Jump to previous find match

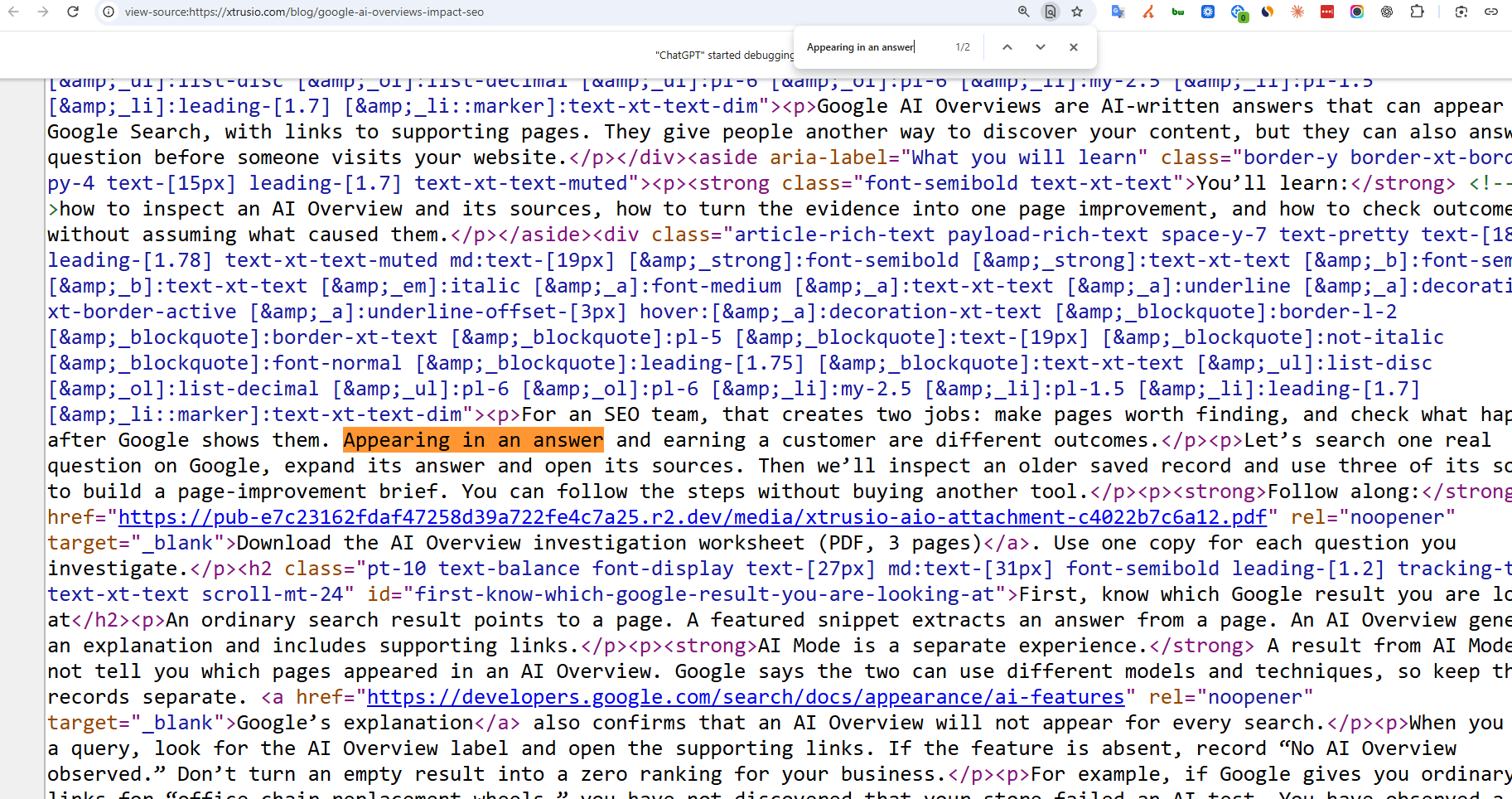pos(1007,47)
